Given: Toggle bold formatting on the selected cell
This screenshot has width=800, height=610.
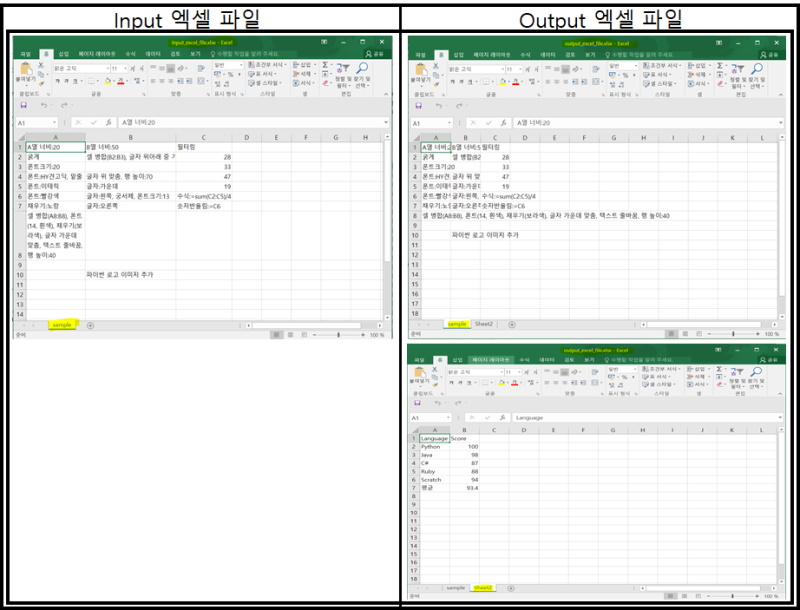Looking at the screenshot, I should coord(56,80).
